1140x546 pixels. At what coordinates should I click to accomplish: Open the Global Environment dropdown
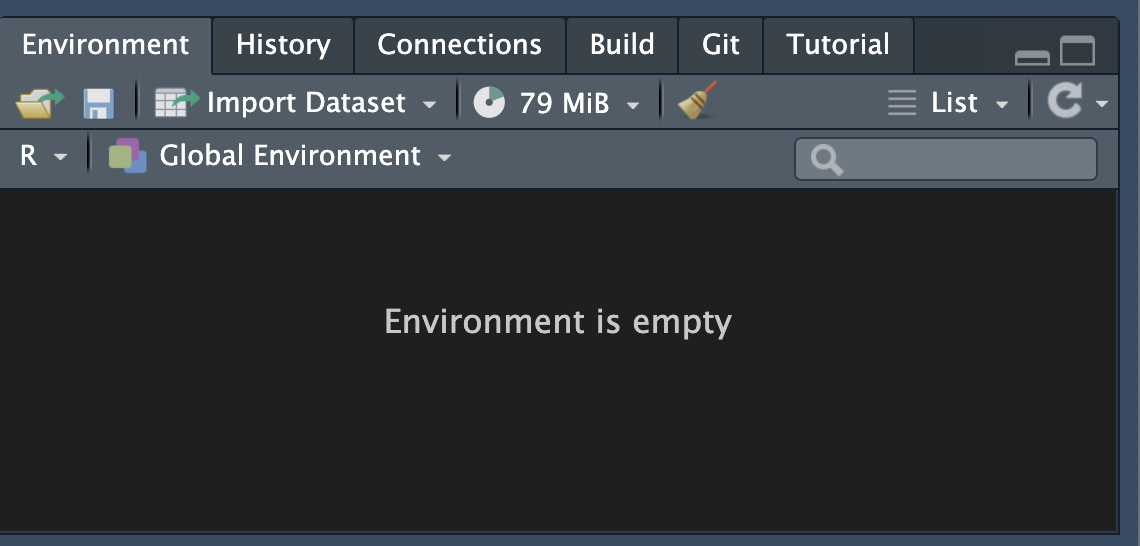click(x=444, y=157)
